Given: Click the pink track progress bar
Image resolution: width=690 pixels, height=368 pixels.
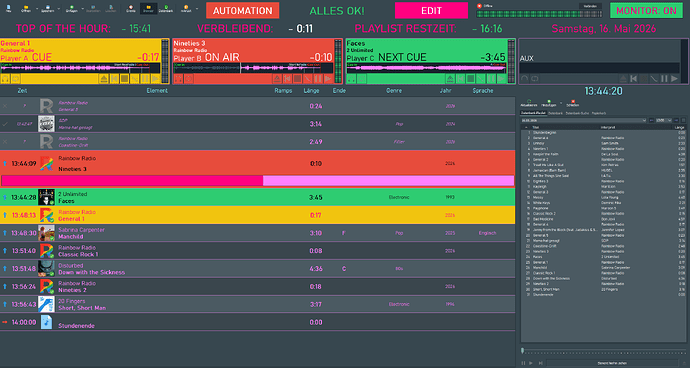Looking at the screenshot, I should (257, 180).
